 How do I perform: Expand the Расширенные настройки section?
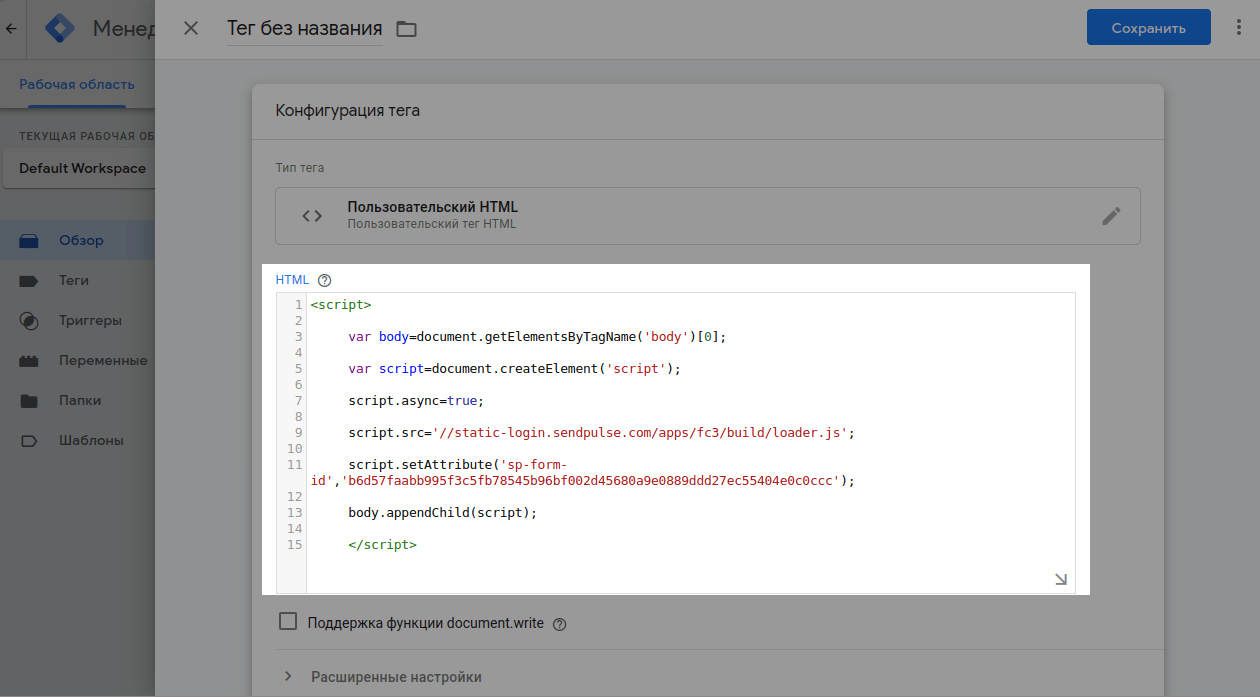[x=396, y=677]
